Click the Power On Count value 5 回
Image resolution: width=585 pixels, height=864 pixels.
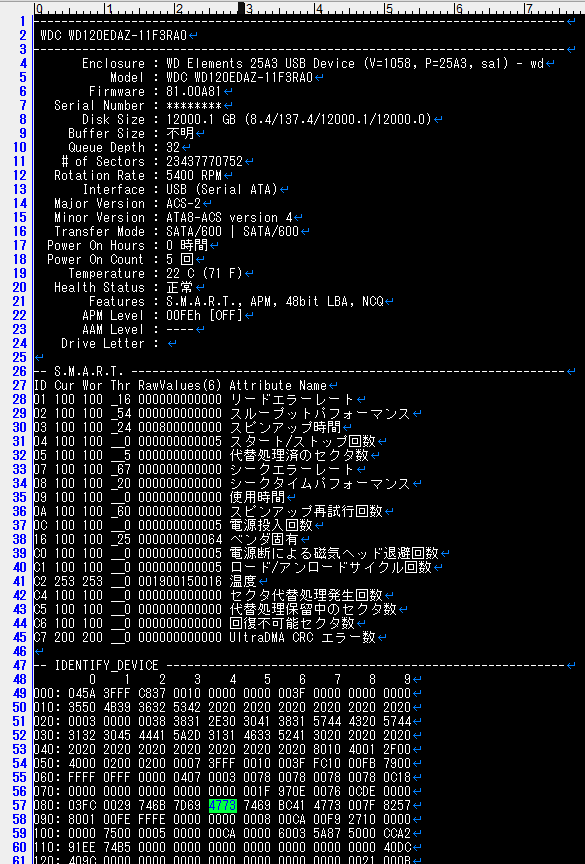pyautogui.click(x=180, y=260)
